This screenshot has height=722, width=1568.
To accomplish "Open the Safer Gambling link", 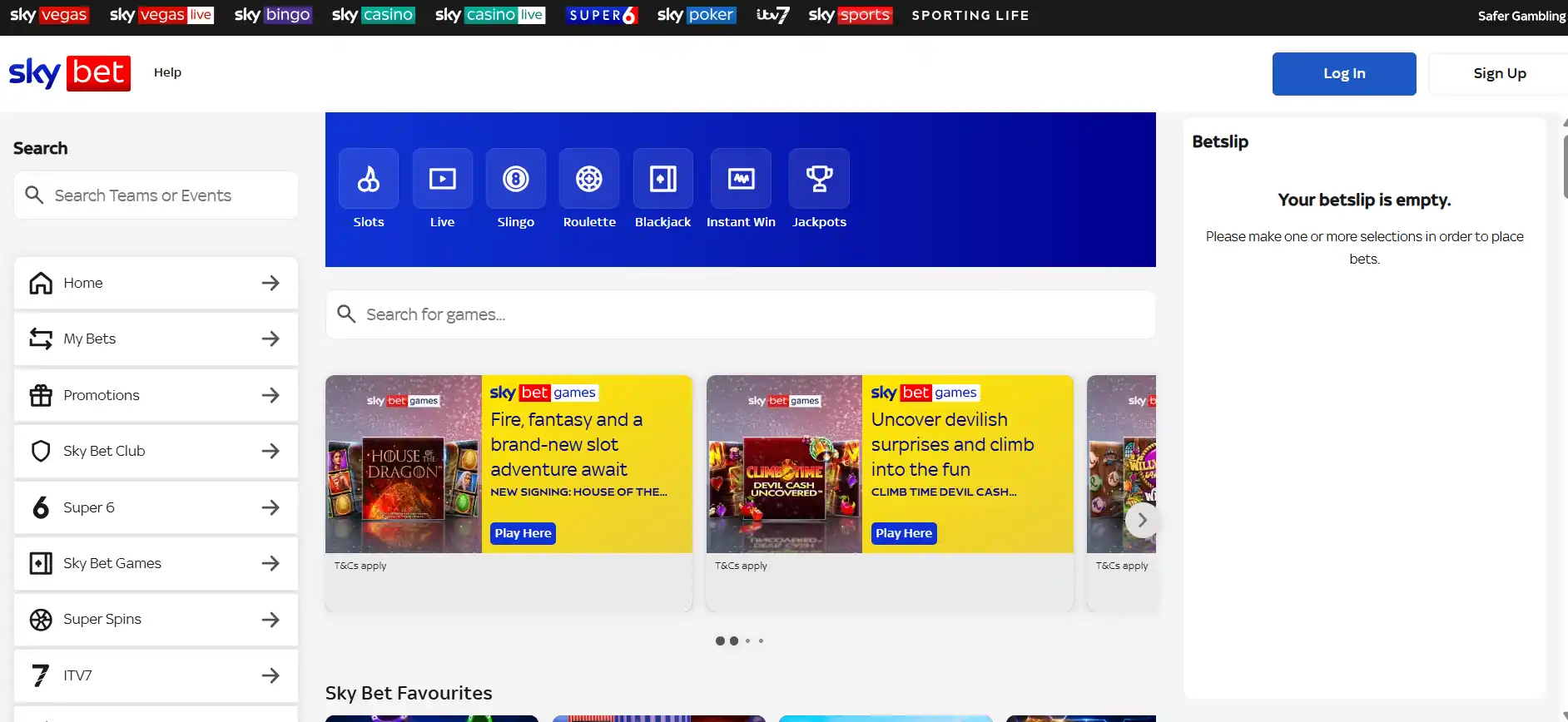I will click(x=1522, y=16).
